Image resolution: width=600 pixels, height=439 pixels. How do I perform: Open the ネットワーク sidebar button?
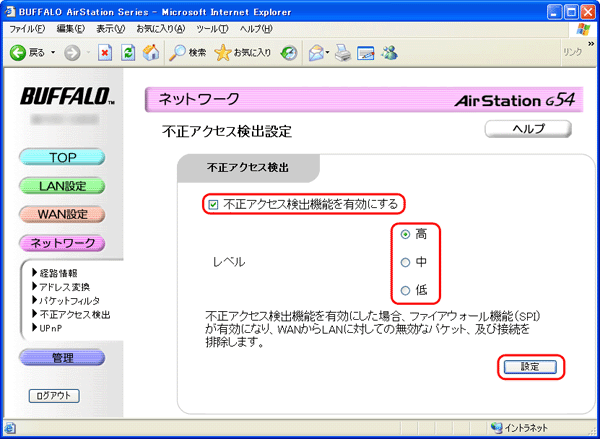tap(62, 243)
